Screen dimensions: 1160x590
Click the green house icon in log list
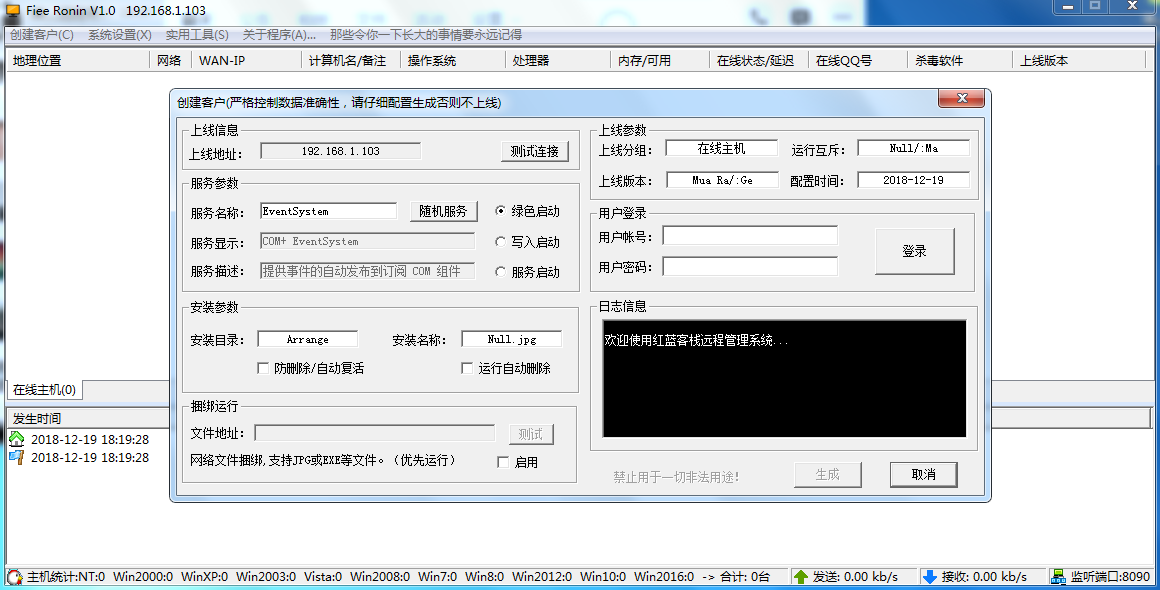16,439
